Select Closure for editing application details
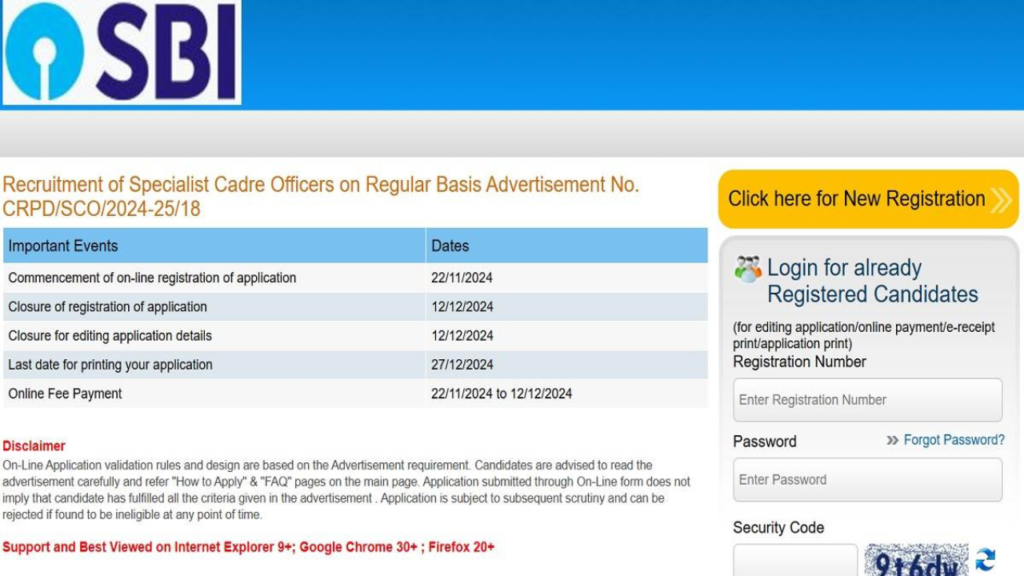1024x576 pixels. point(110,336)
